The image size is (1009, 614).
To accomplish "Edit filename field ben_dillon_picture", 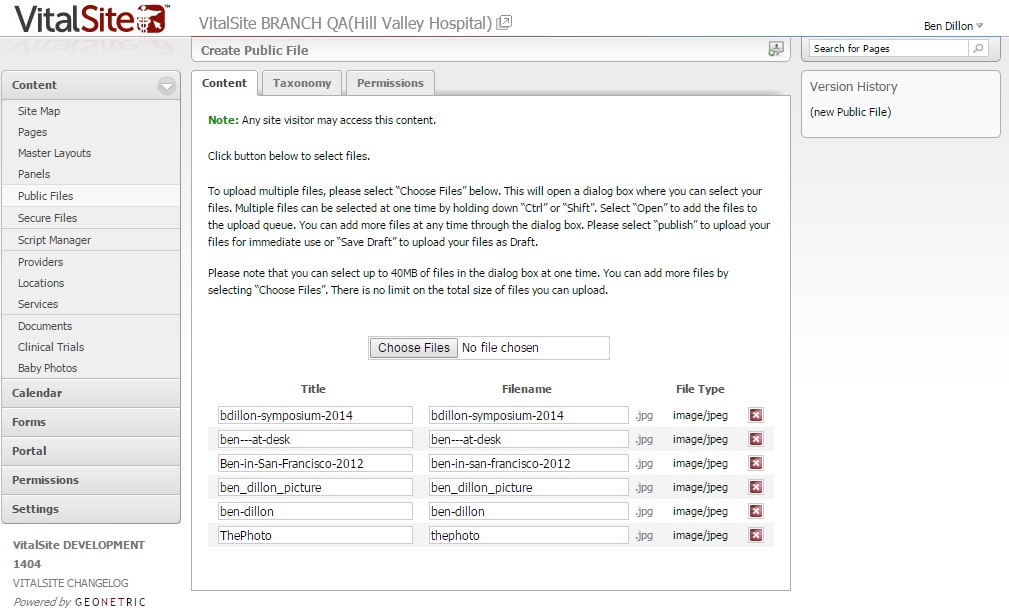I will click(x=529, y=487).
